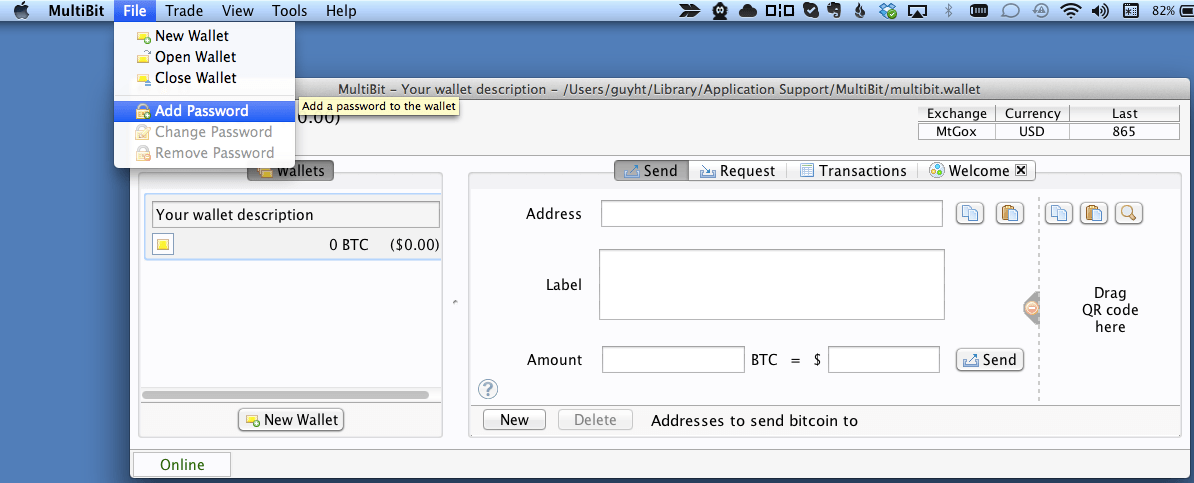Copy the address with the icon beside Address field
The width and height of the screenshot is (1194, 483).
(x=970, y=214)
